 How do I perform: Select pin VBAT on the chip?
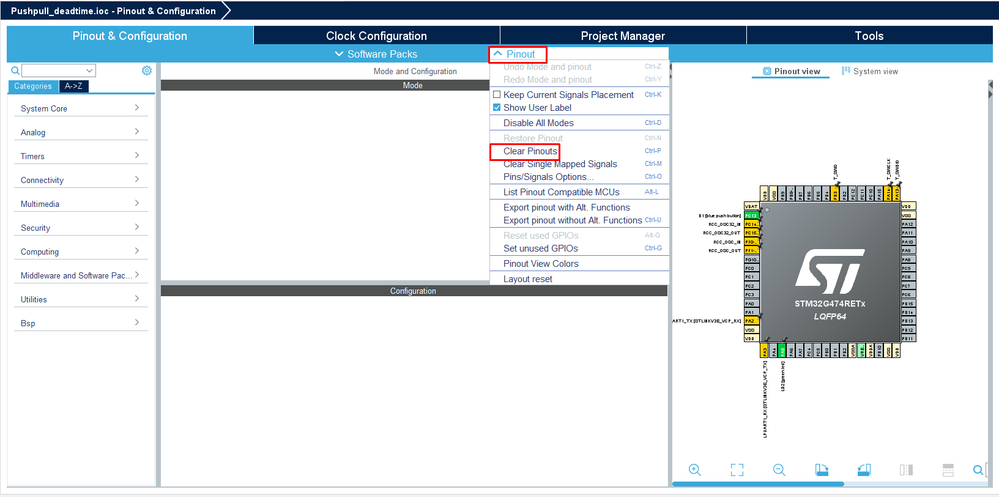tap(752, 206)
